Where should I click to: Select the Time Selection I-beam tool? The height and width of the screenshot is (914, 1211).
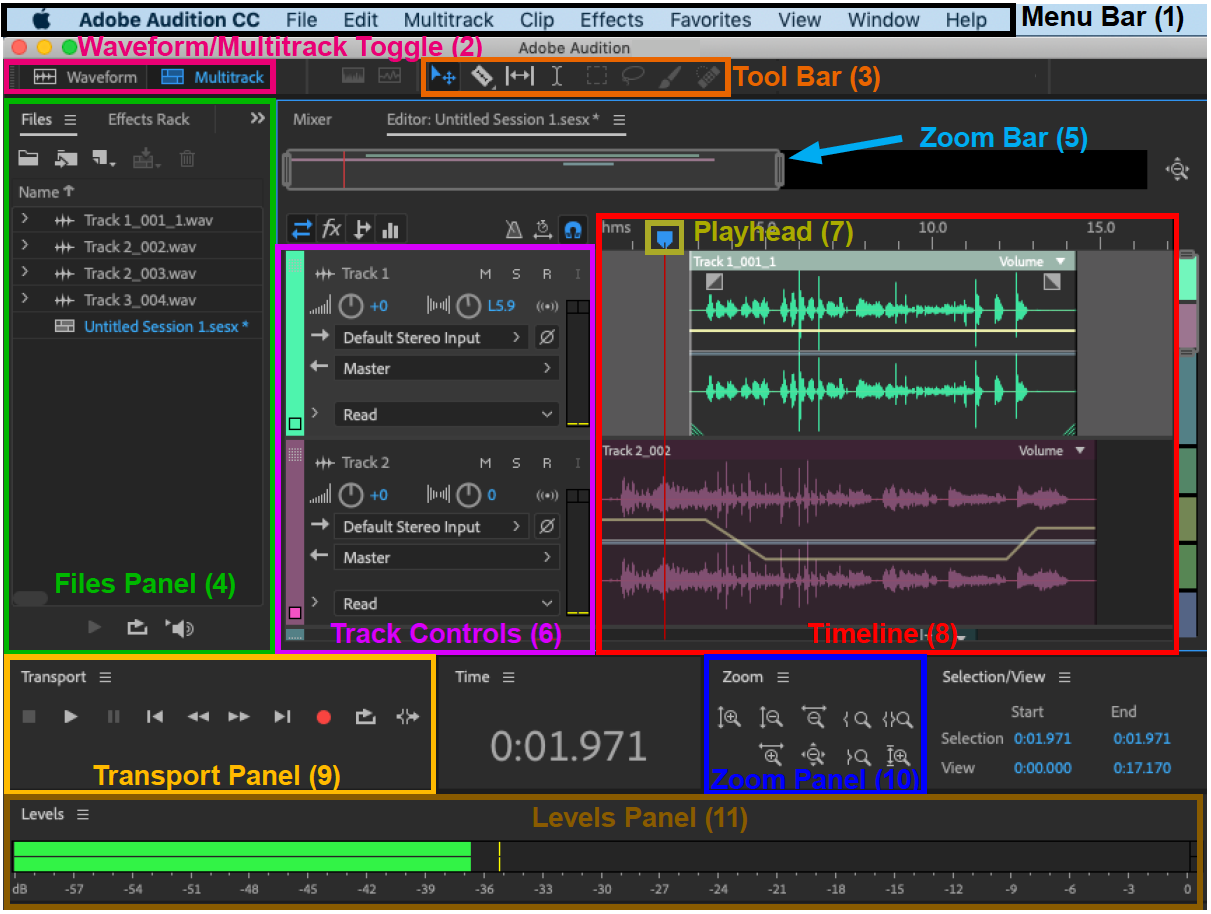click(558, 75)
